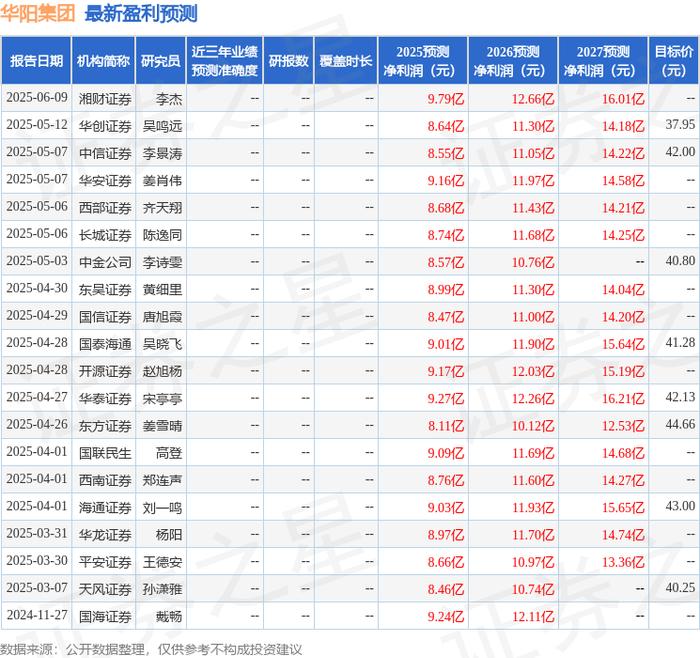Click 14.58亿 forecast value
Screen dimensions: 700x658
[623, 181]
